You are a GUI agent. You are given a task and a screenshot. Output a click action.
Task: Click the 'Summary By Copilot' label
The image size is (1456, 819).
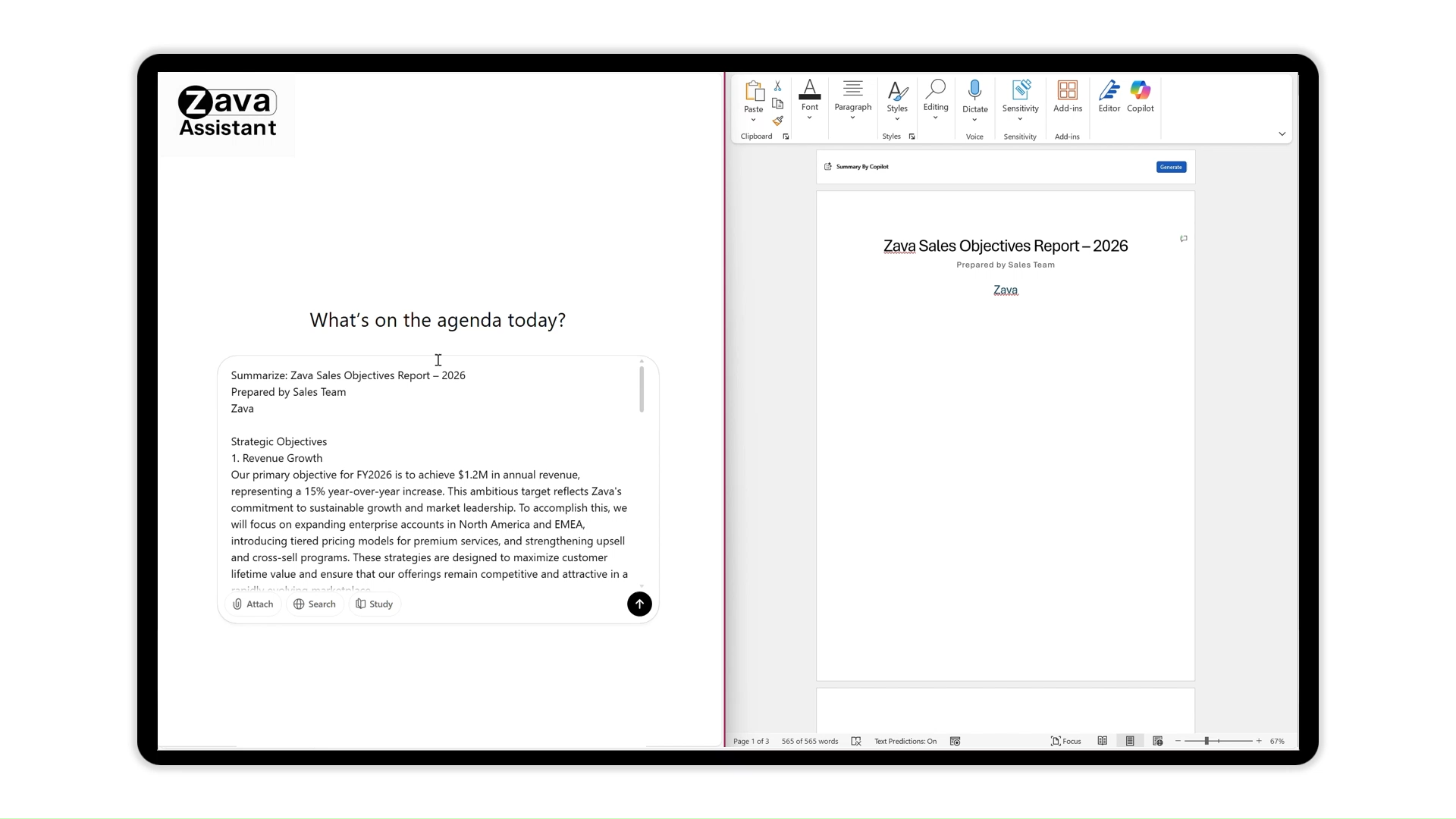[x=862, y=167]
